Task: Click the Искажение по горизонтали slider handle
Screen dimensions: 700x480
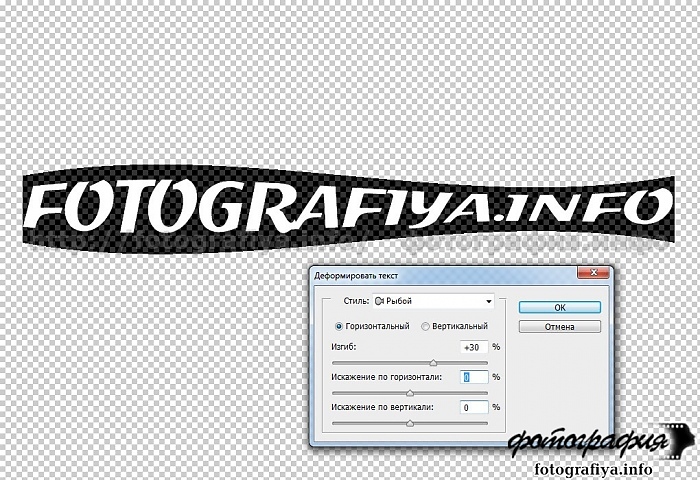Action: click(x=410, y=393)
